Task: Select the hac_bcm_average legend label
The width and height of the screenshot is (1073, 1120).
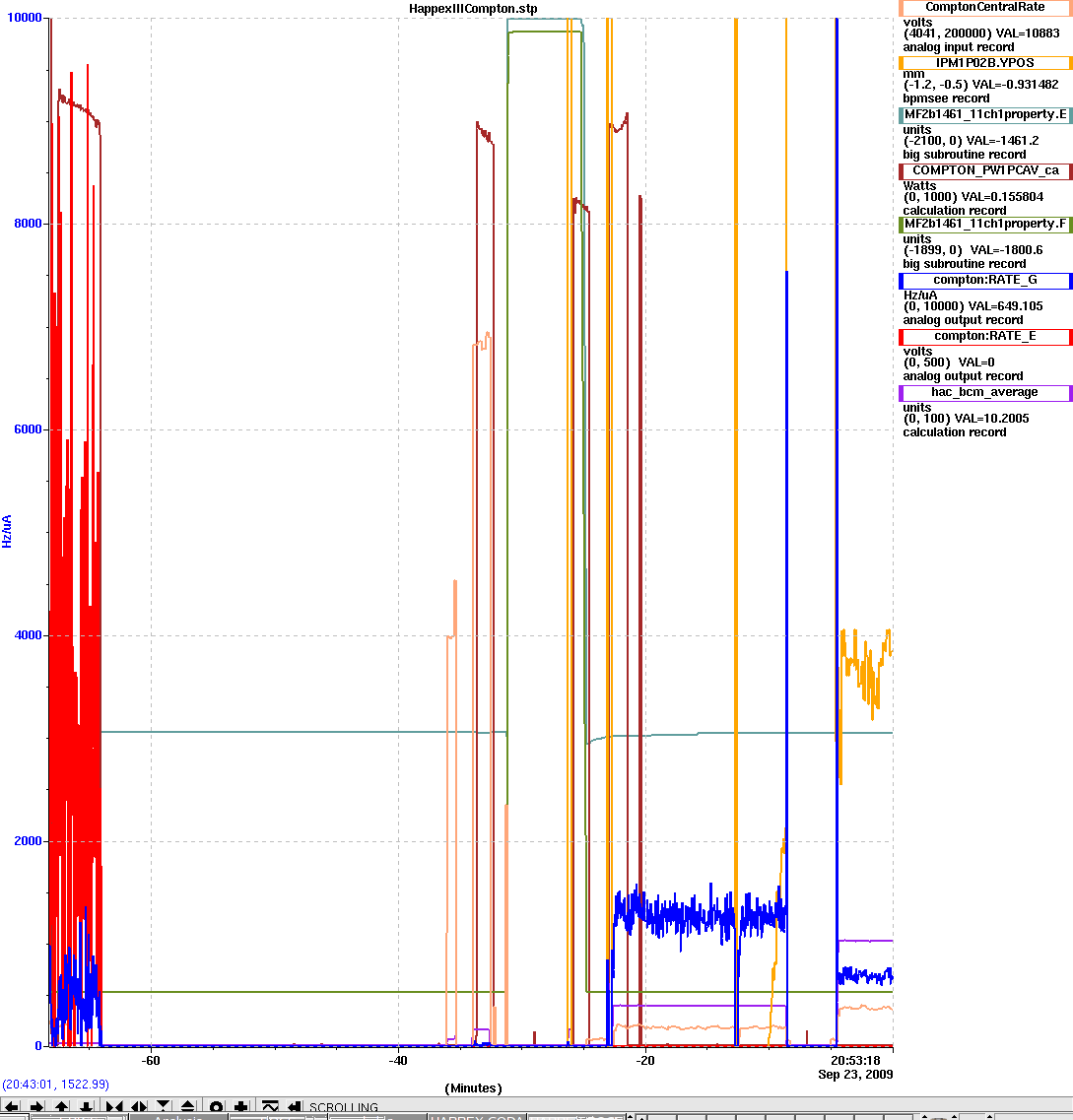Action: 985,392
